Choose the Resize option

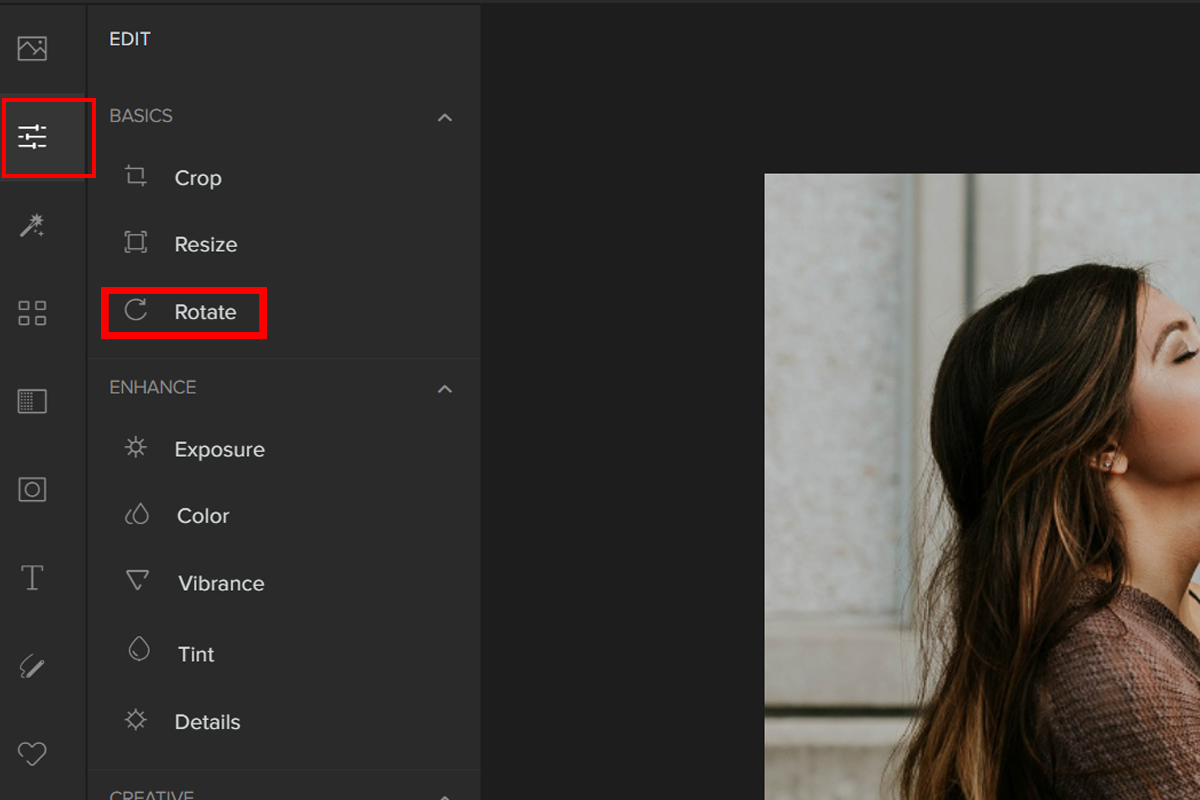205,245
